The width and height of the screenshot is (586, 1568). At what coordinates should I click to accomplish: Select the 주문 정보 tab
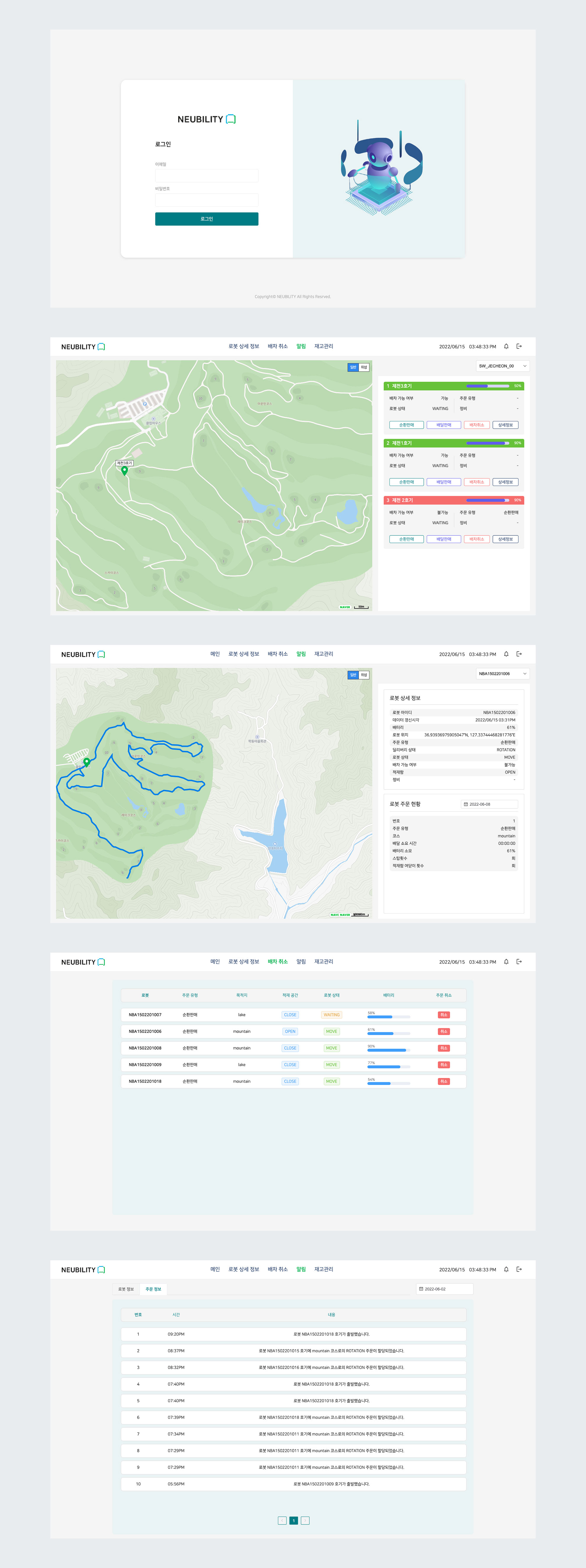tap(153, 1289)
